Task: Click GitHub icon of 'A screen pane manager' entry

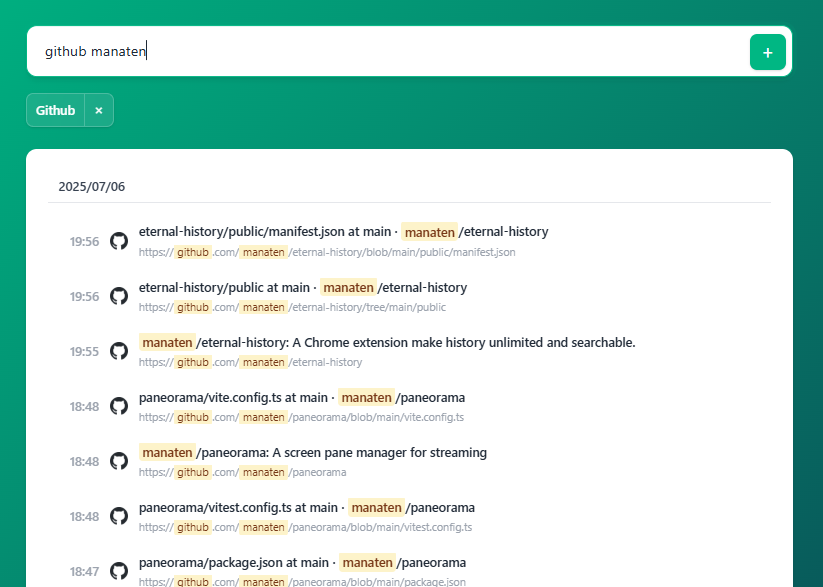Action: (x=119, y=461)
